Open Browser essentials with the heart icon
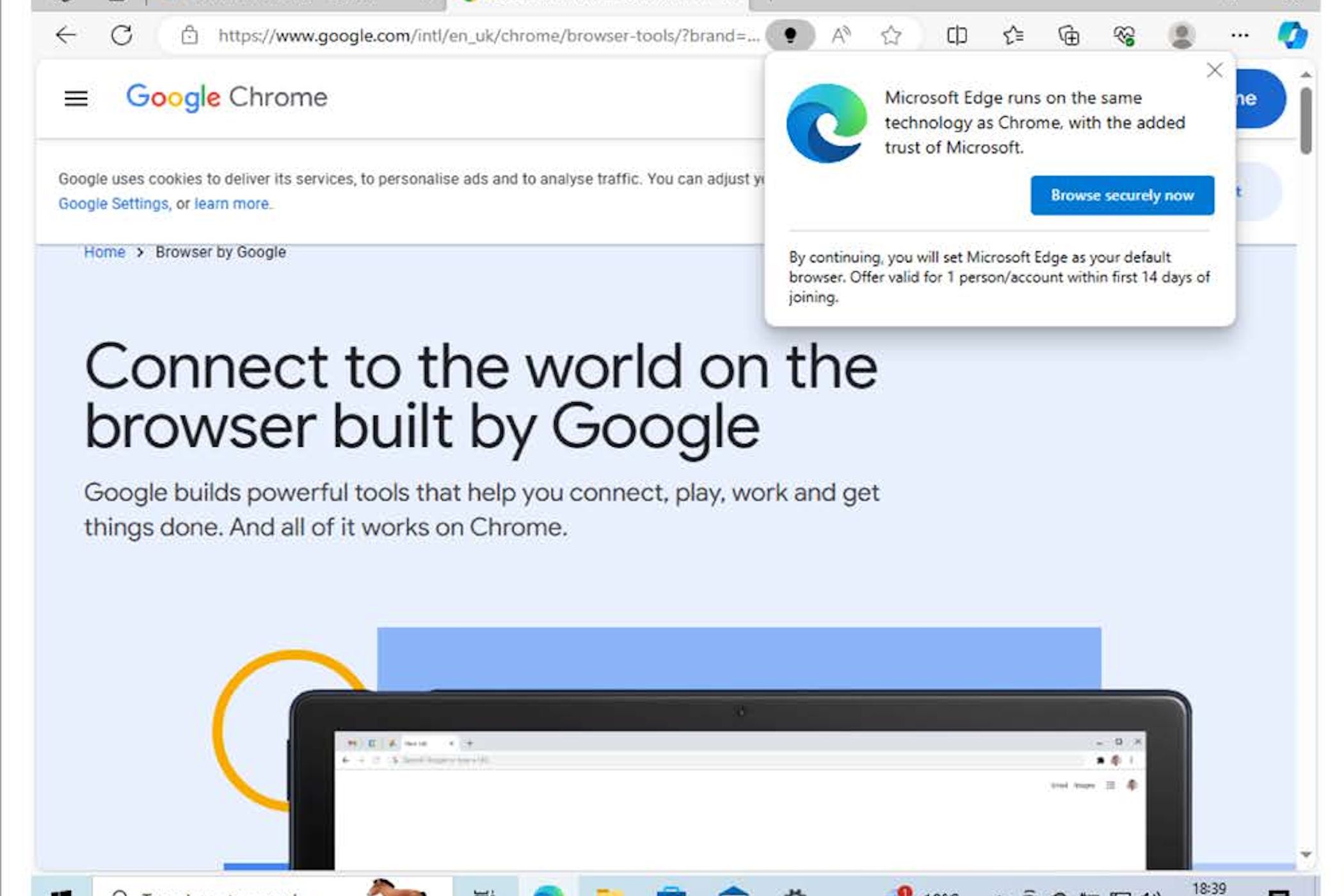1344x896 pixels. pos(1124,35)
